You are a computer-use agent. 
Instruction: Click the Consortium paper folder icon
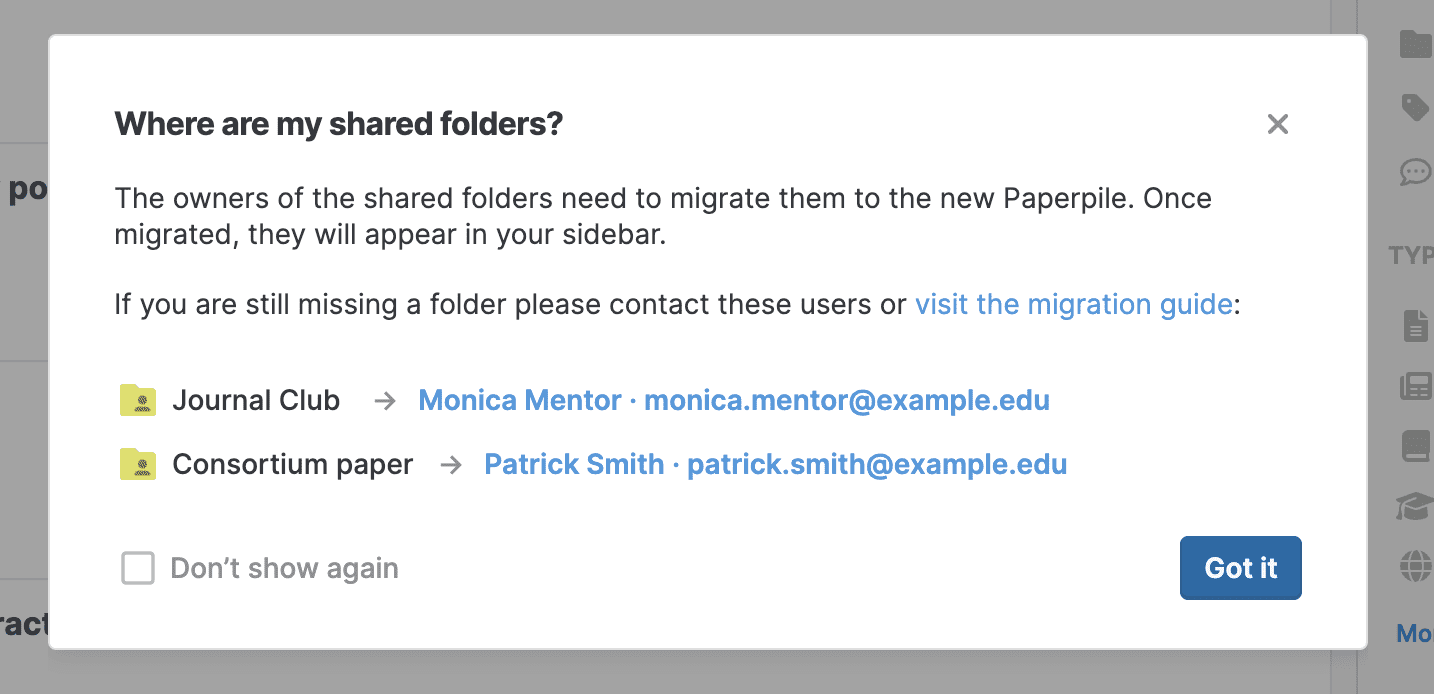coord(138,464)
